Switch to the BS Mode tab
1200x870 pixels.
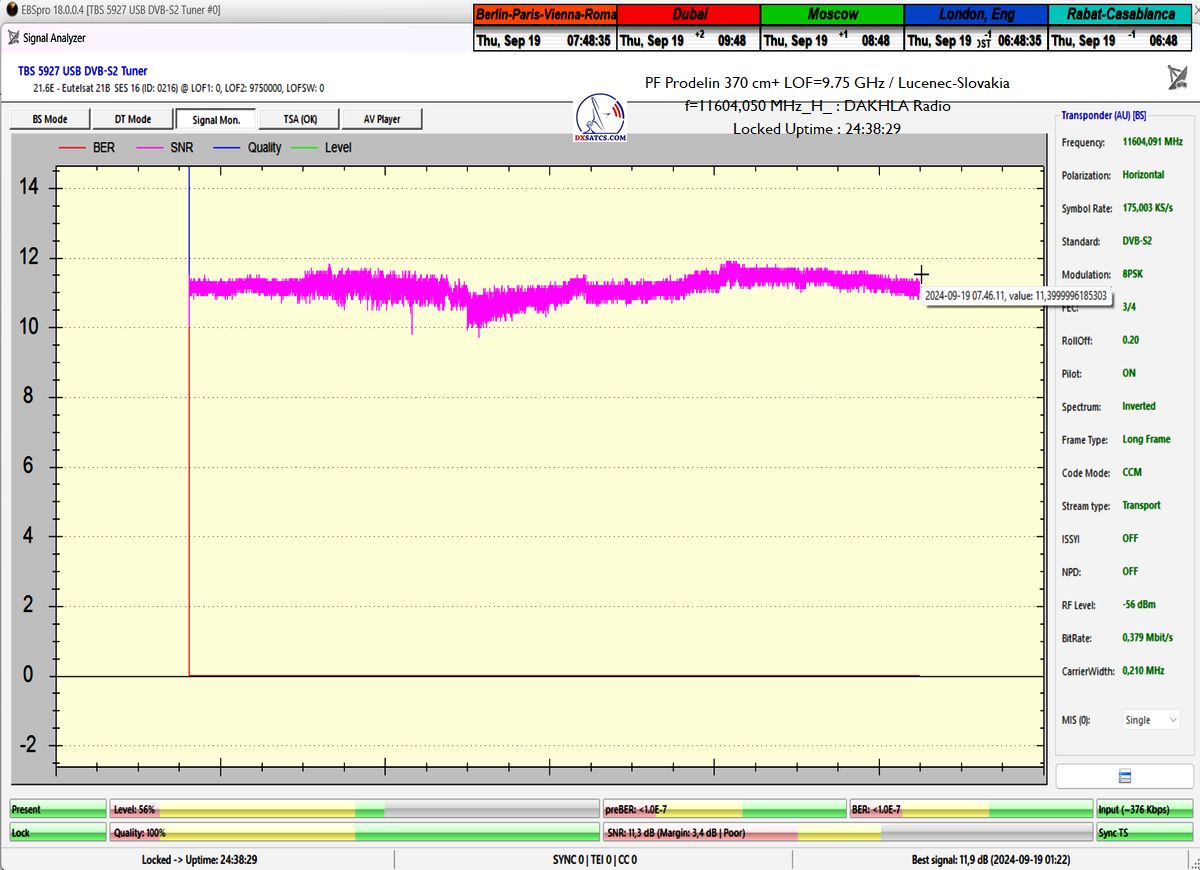[x=50, y=119]
